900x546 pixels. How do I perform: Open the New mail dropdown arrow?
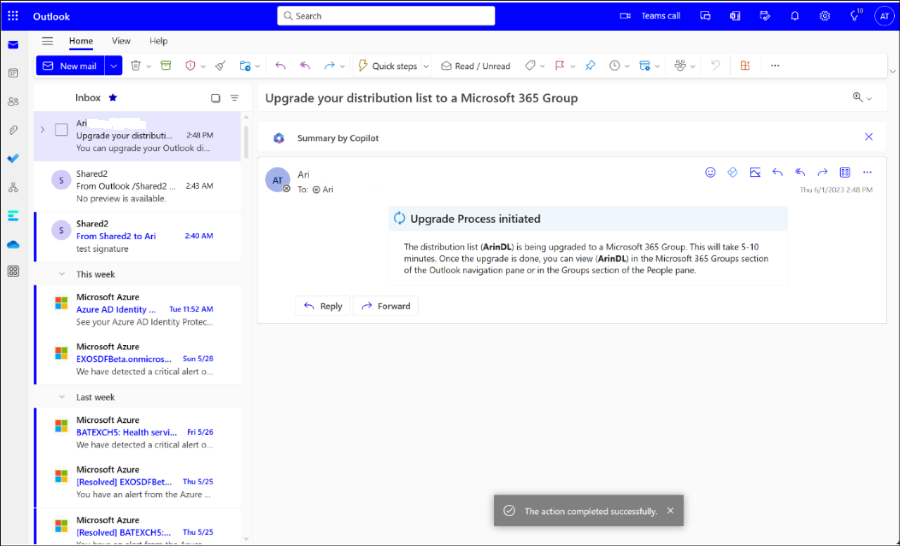114,66
